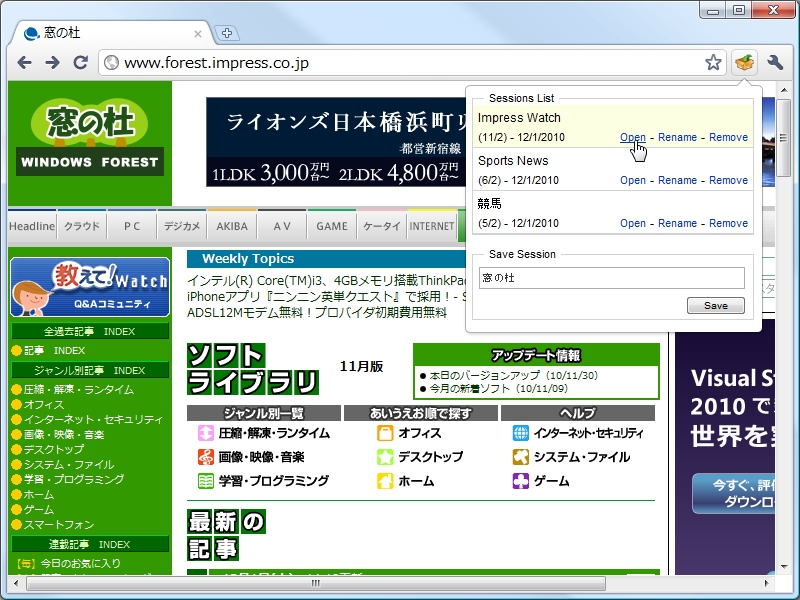Click the club icon beside ゲーム
This screenshot has width=800, height=600.
(521, 478)
